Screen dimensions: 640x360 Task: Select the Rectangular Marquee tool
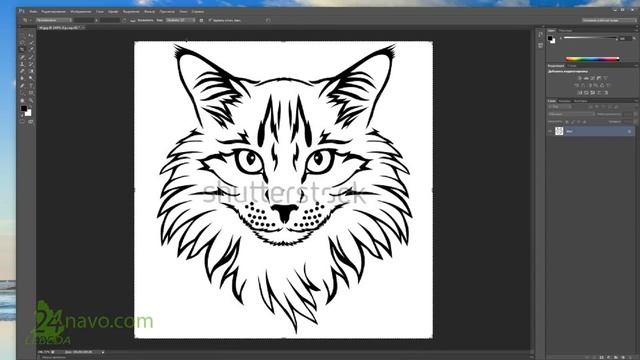(22, 36)
